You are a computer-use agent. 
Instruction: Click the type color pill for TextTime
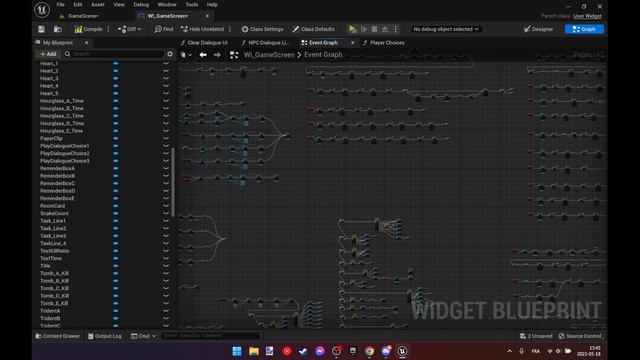point(116,258)
